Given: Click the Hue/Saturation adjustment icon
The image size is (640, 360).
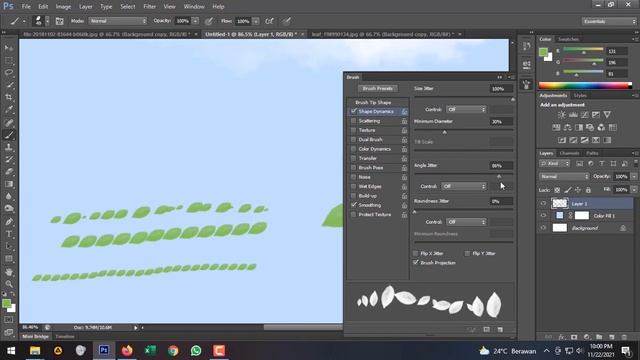Looking at the screenshot, I should [556, 127].
